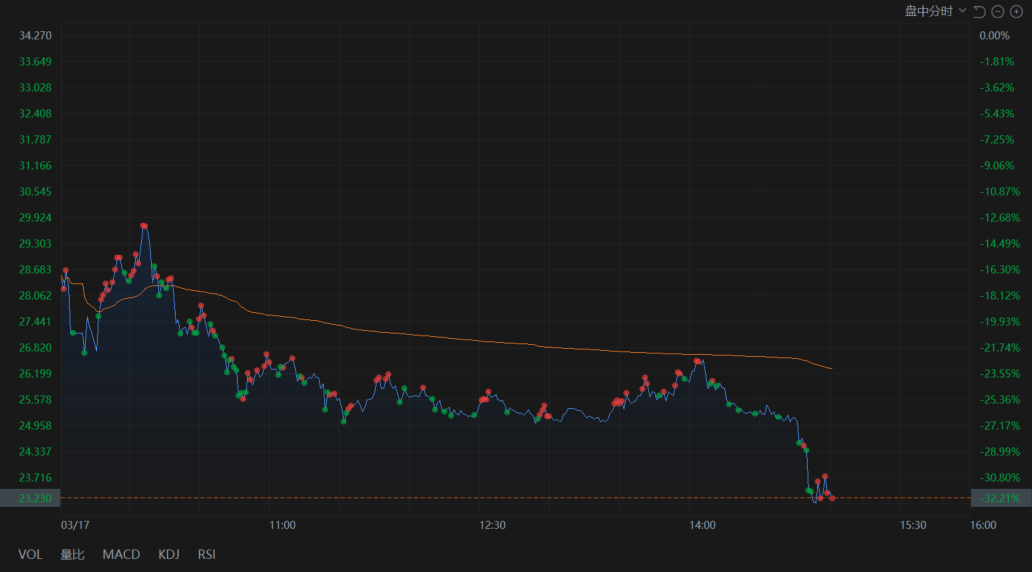The width and height of the screenshot is (1032, 572).
Task: Click the highlighted -32.21% change label
Action: click(x=999, y=498)
